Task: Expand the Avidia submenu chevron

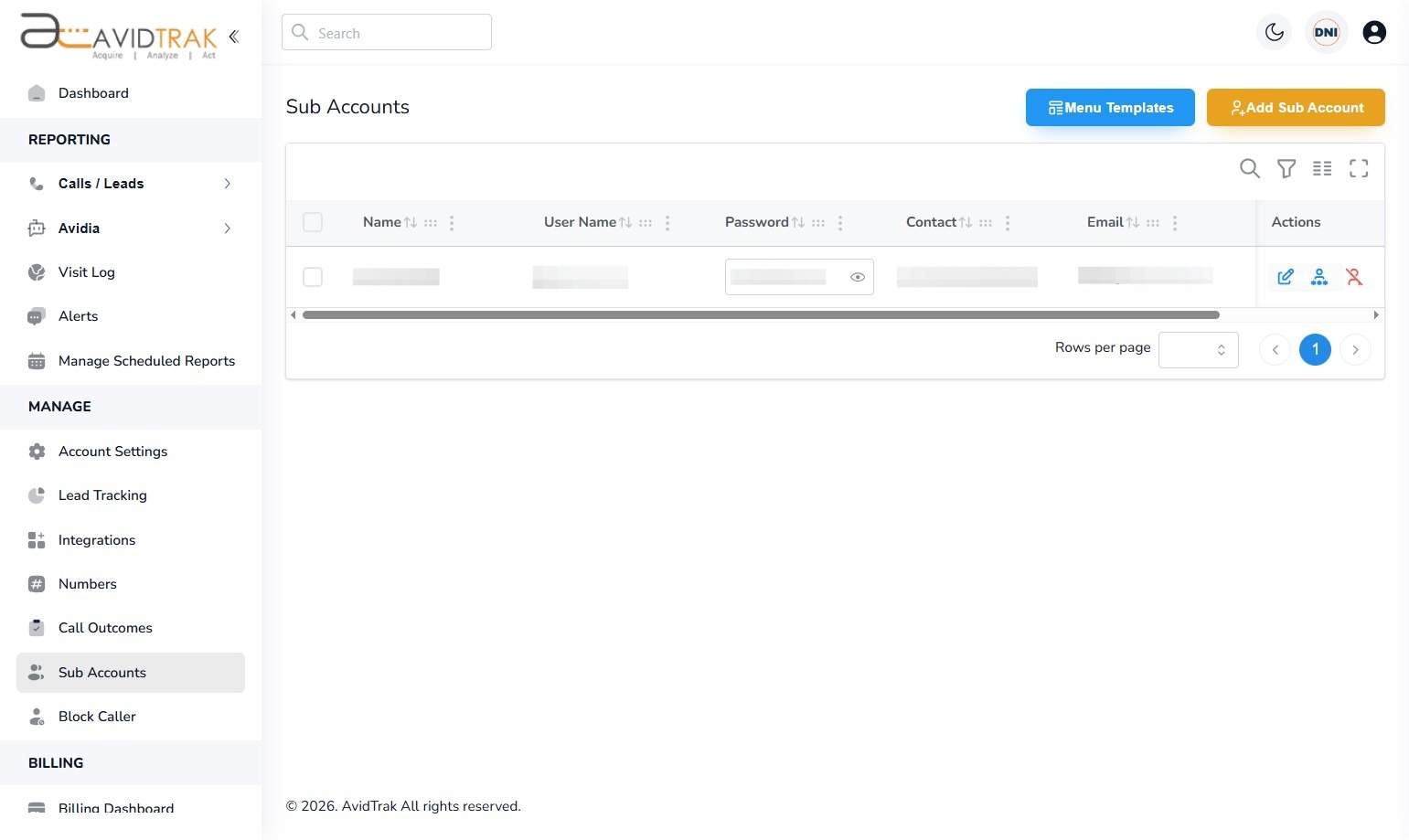Action: 227,229
